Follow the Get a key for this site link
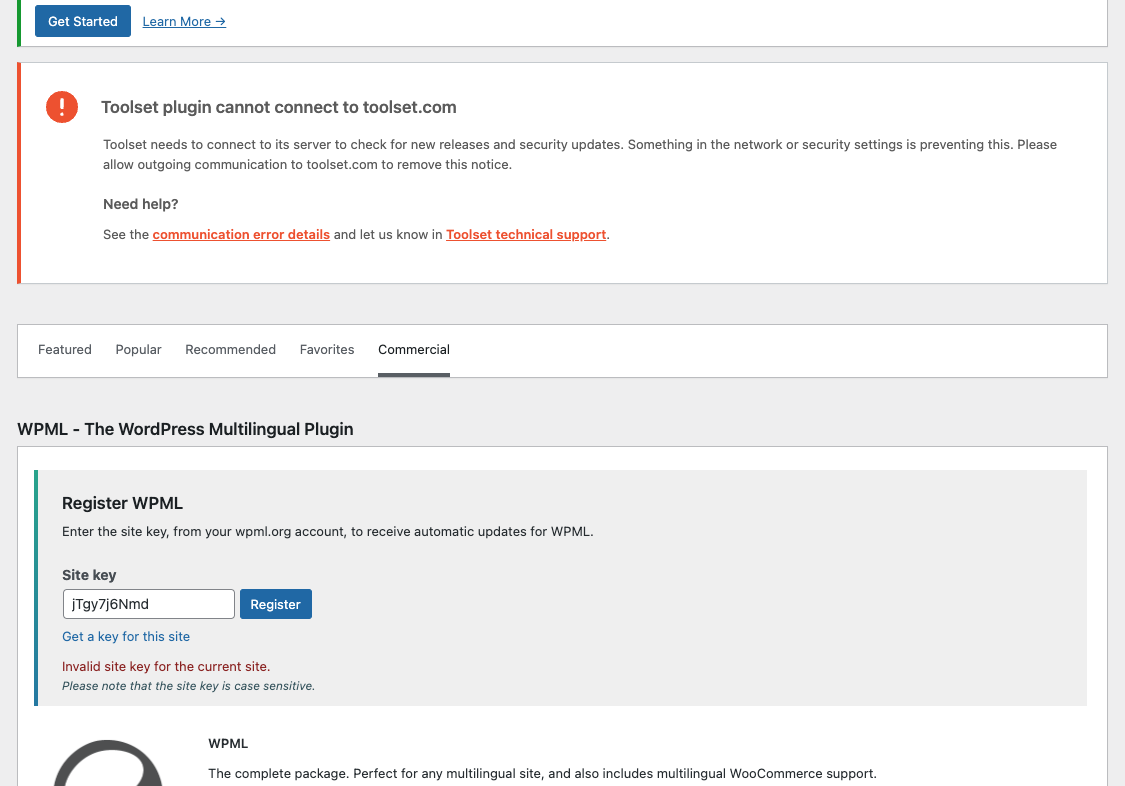Image resolution: width=1125 pixels, height=786 pixels. 126,636
